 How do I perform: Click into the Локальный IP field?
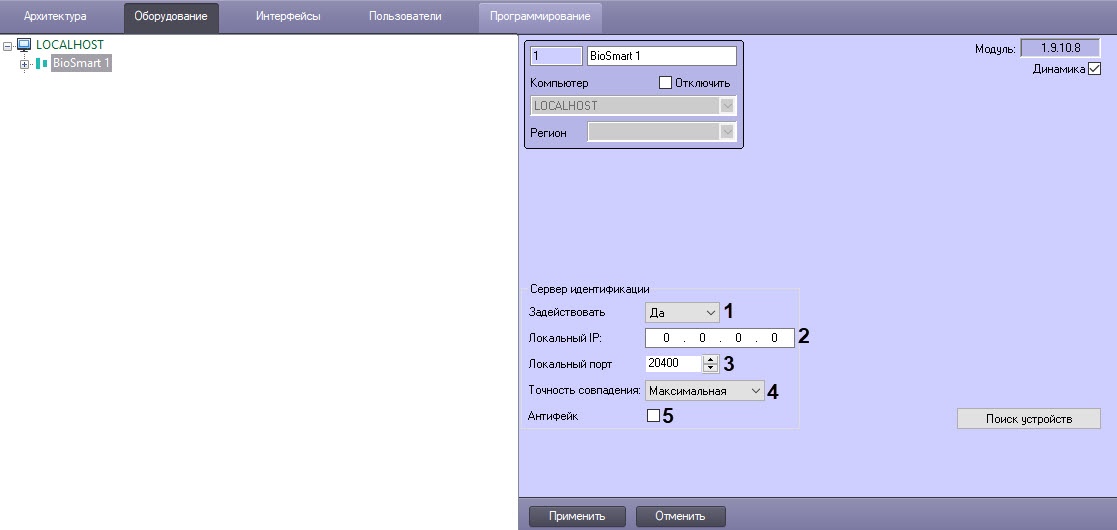[719, 338]
